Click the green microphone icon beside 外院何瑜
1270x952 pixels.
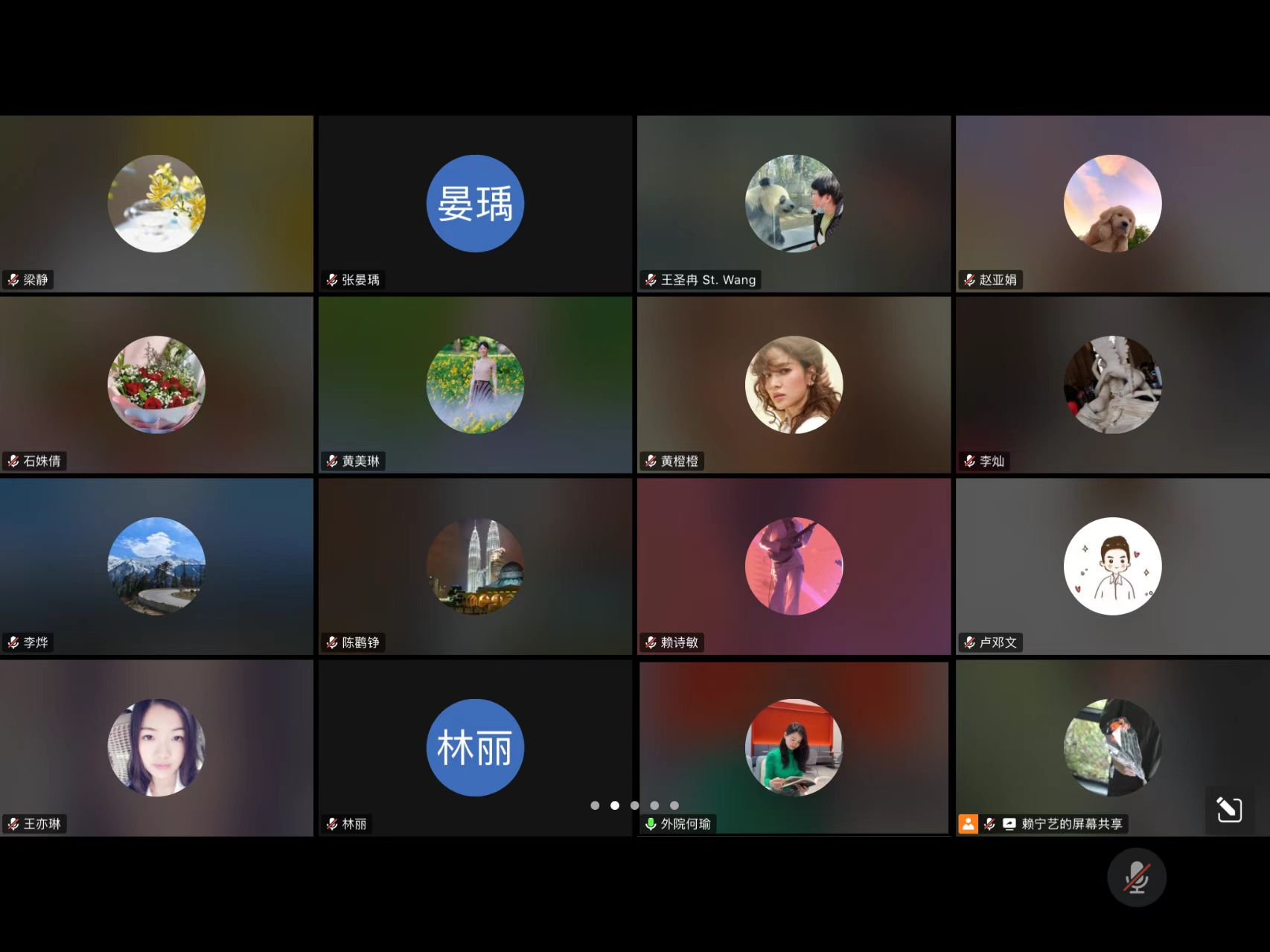coord(651,824)
